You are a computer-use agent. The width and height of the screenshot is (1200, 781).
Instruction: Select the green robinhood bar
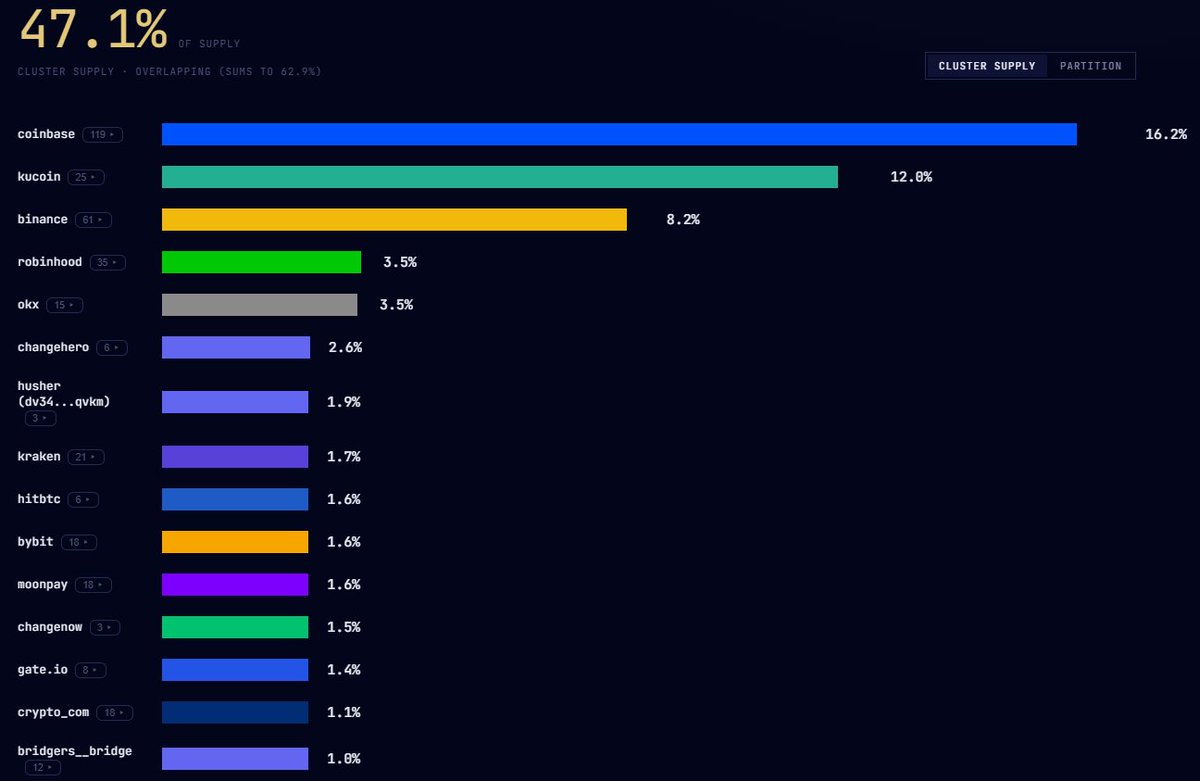pos(261,262)
